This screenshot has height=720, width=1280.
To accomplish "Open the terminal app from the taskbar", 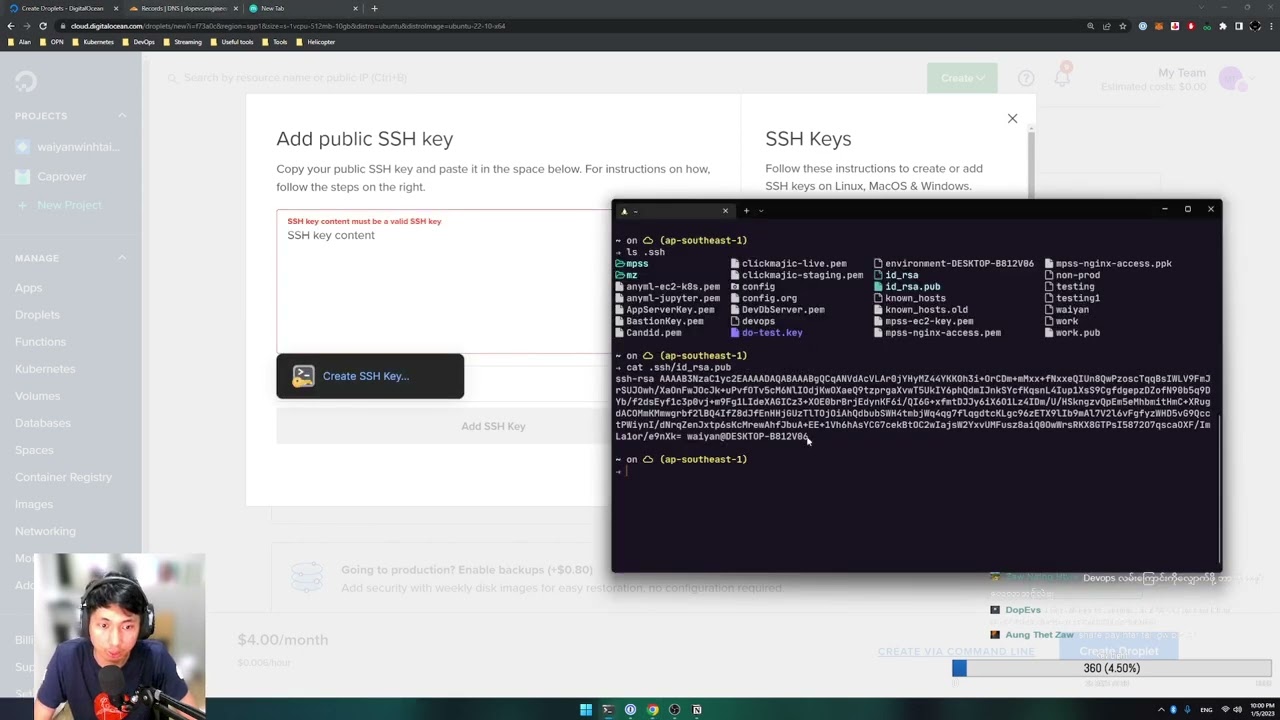I will pyautogui.click(x=608, y=710).
